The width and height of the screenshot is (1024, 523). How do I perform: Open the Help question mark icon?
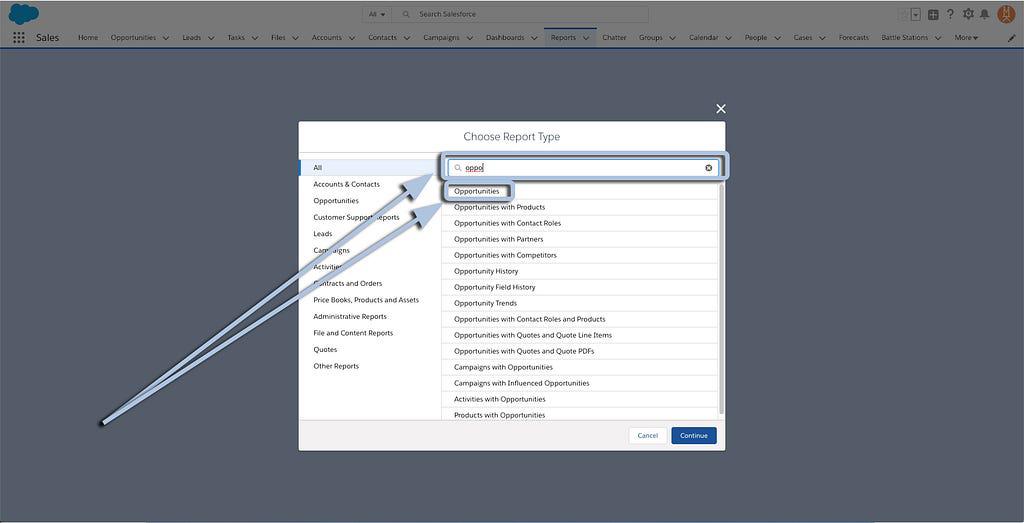click(x=950, y=14)
